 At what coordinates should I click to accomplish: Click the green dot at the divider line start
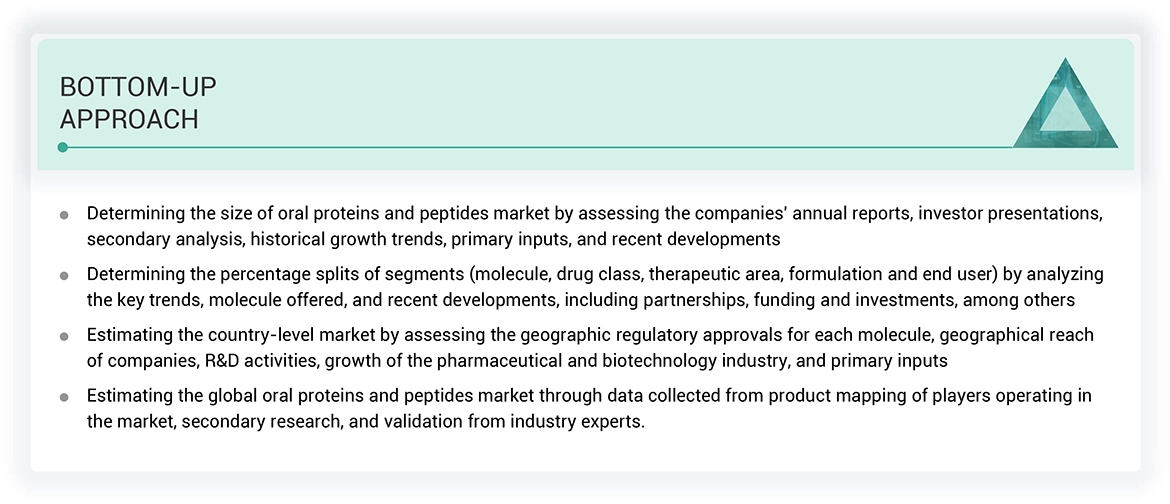[63, 147]
